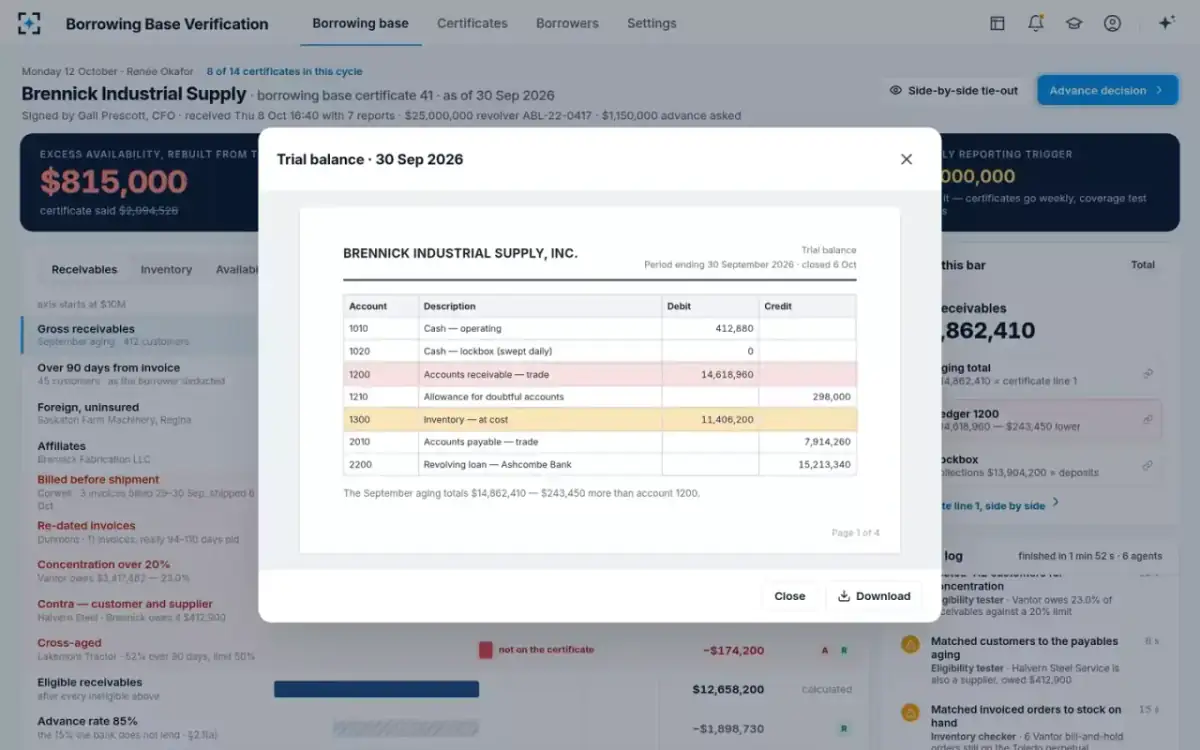
Task: Click the Close button in the dialog footer
Action: click(x=789, y=596)
